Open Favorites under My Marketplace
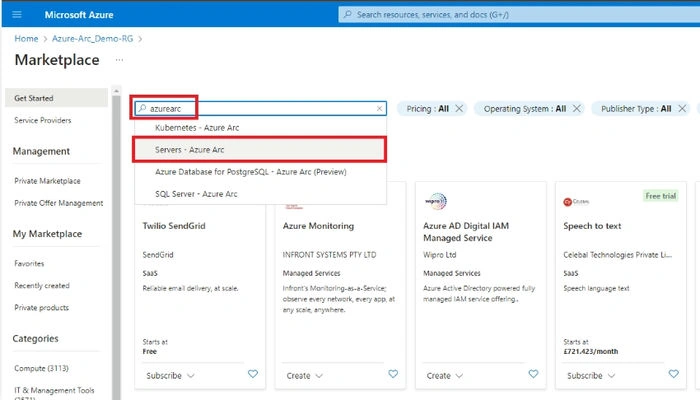This screenshot has width=700, height=400. click(x=29, y=263)
